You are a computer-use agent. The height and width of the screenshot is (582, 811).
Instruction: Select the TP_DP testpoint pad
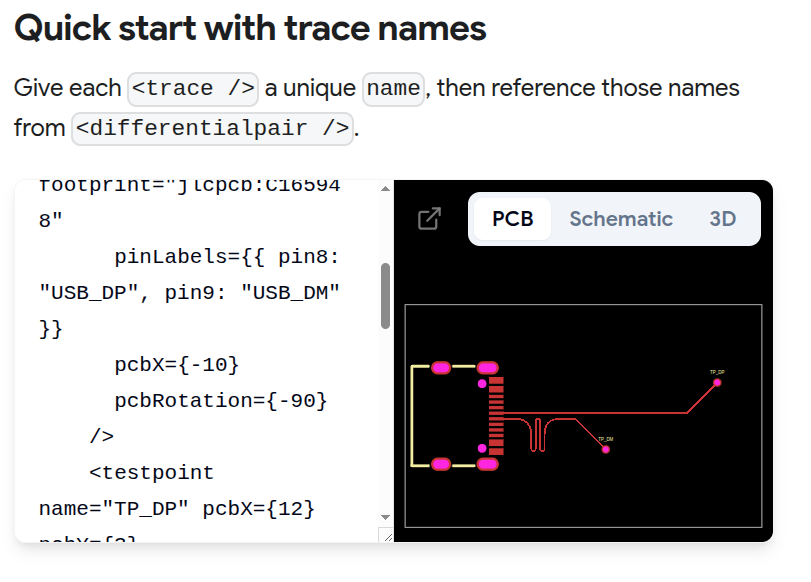click(x=717, y=383)
